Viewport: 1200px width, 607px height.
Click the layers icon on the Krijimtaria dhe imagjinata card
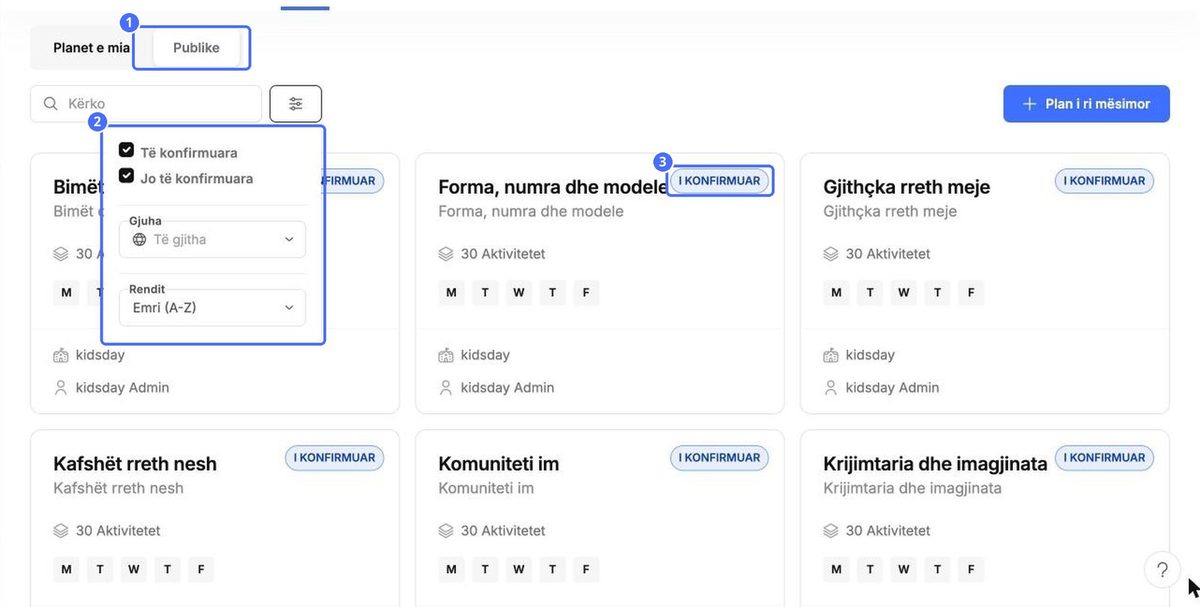(x=831, y=531)
